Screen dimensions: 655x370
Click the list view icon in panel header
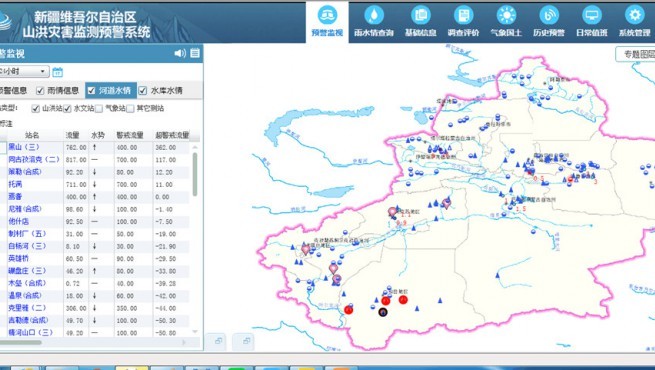point(195,53)
